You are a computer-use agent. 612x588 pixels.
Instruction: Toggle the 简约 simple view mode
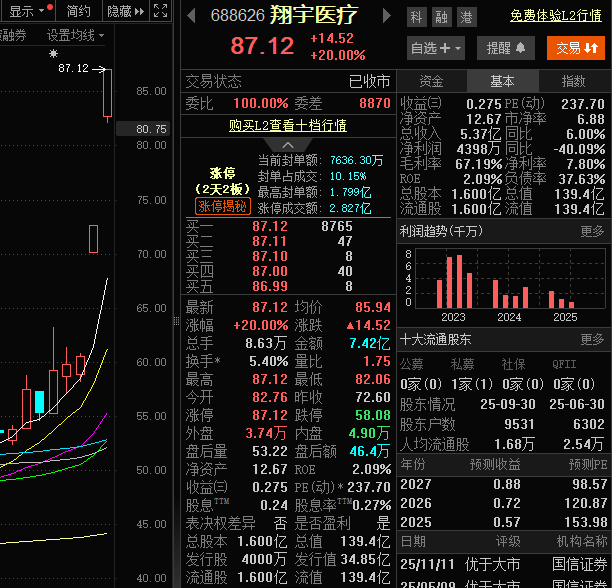78,11
